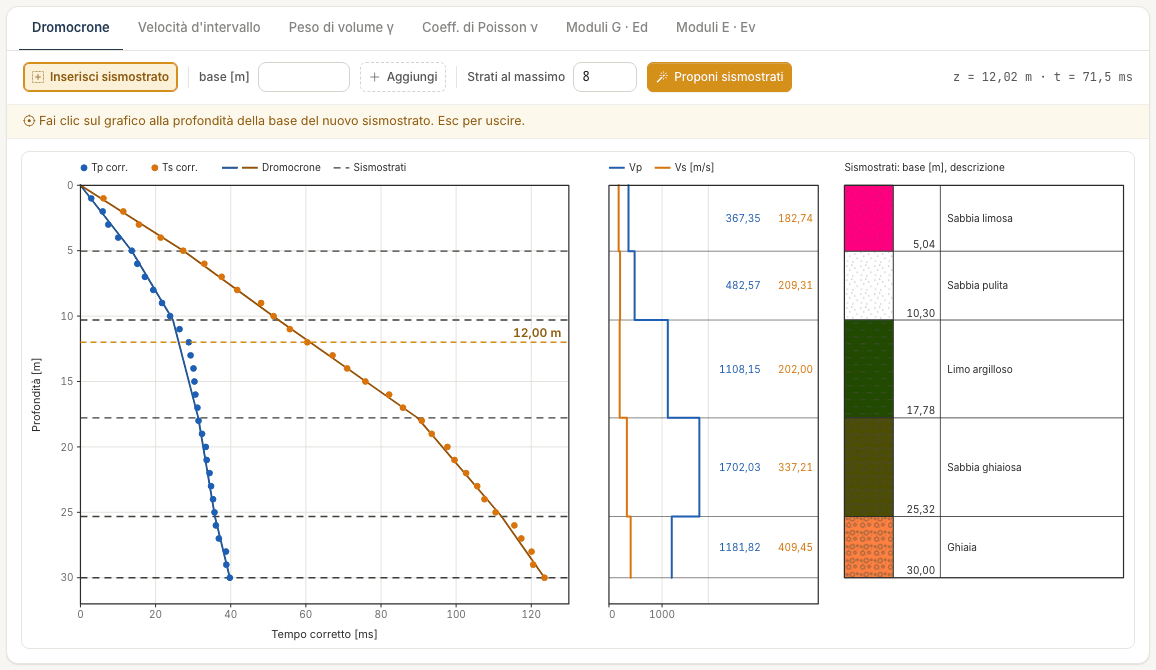The height and width of the screenshot is (670, 1156).
Task: Click the Vs value 209,31
Action: [x=795, y=285]
